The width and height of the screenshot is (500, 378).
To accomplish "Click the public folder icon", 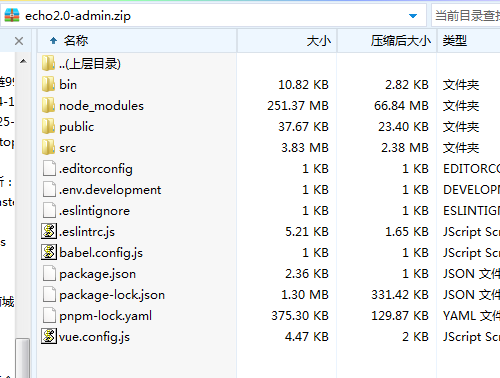I will [49, 126].
